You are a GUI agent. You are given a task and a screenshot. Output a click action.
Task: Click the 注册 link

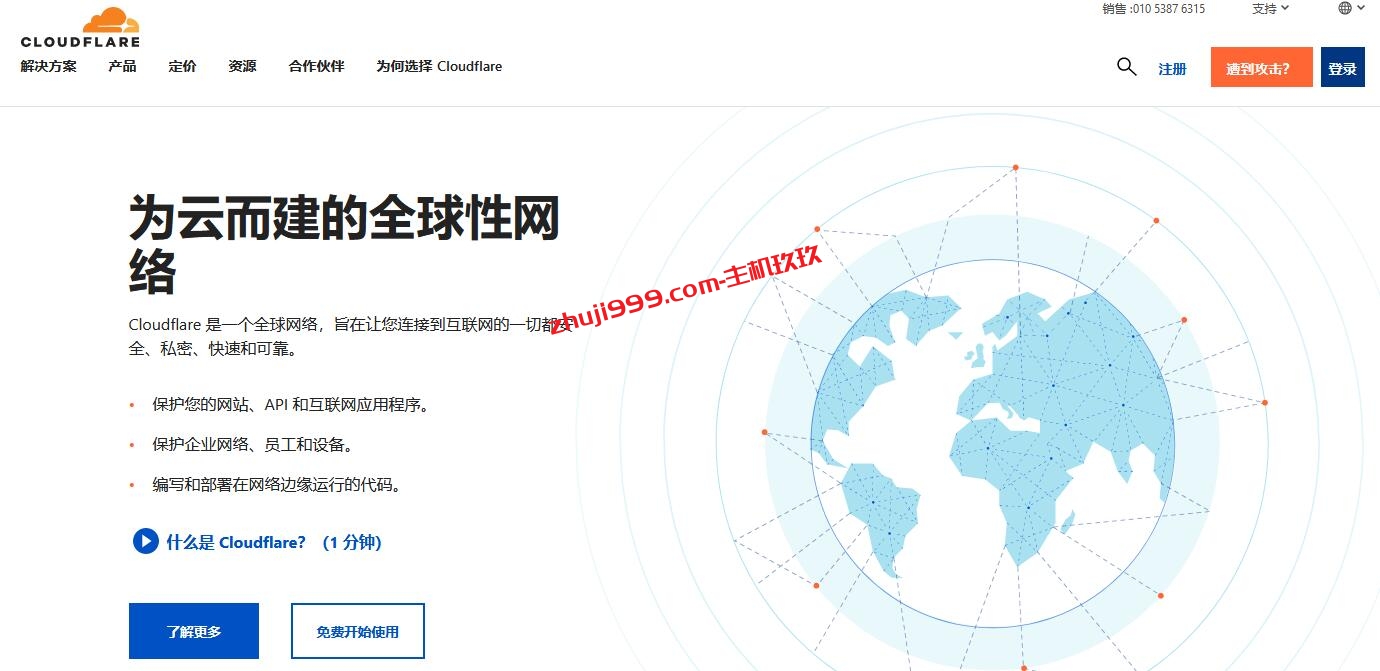point(1172,69)
